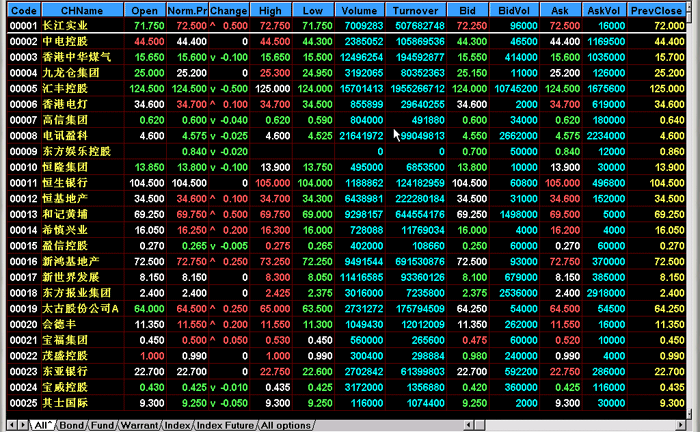Click volume value 12496254
Image resolution: width=700 pixels, height=432 pixels.
(x=361, y=57)
